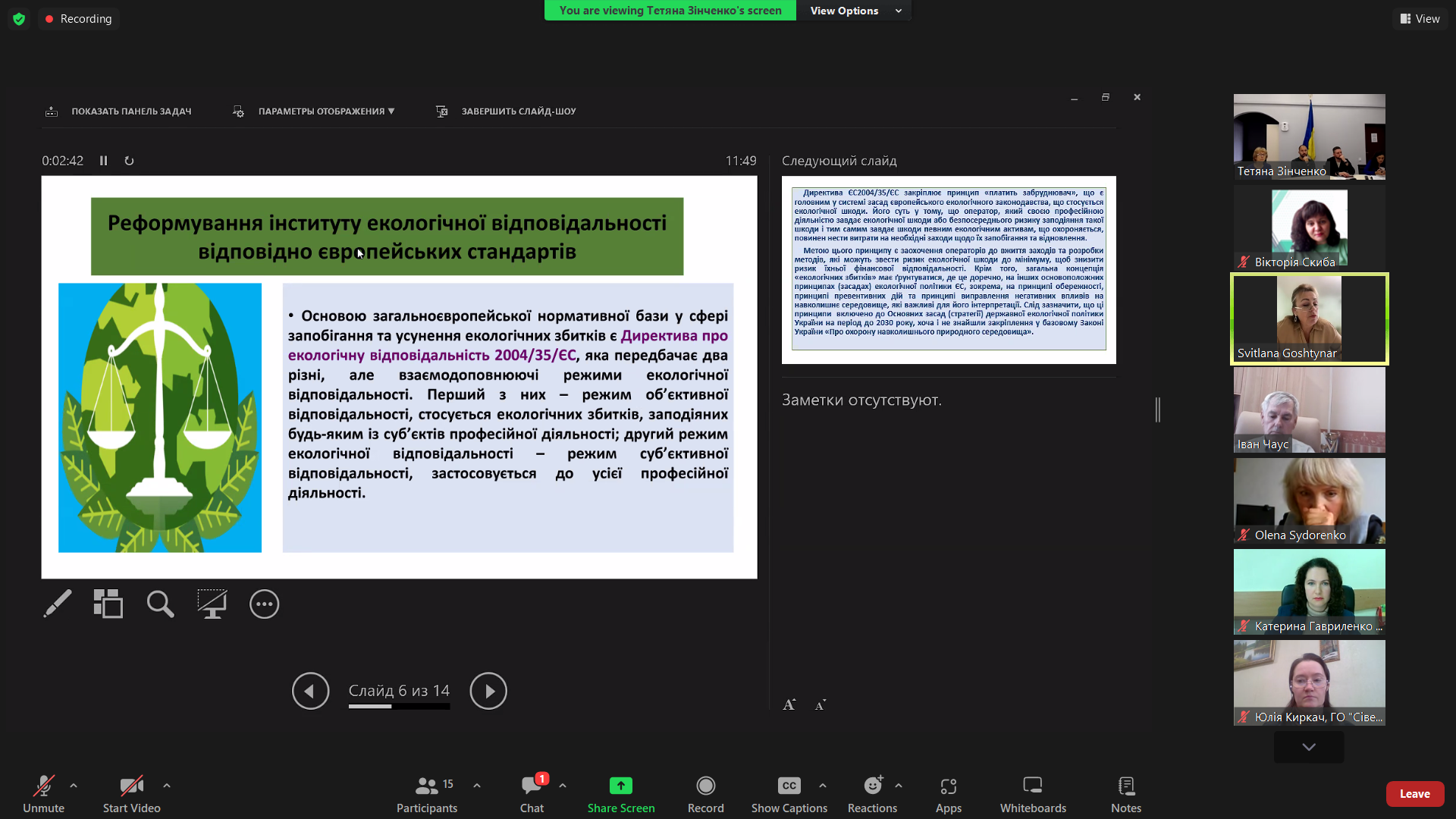Viewport: 1456px width, 819px height.
Task: Select the pen annotation tool
Action: click(x=58, y=604)
